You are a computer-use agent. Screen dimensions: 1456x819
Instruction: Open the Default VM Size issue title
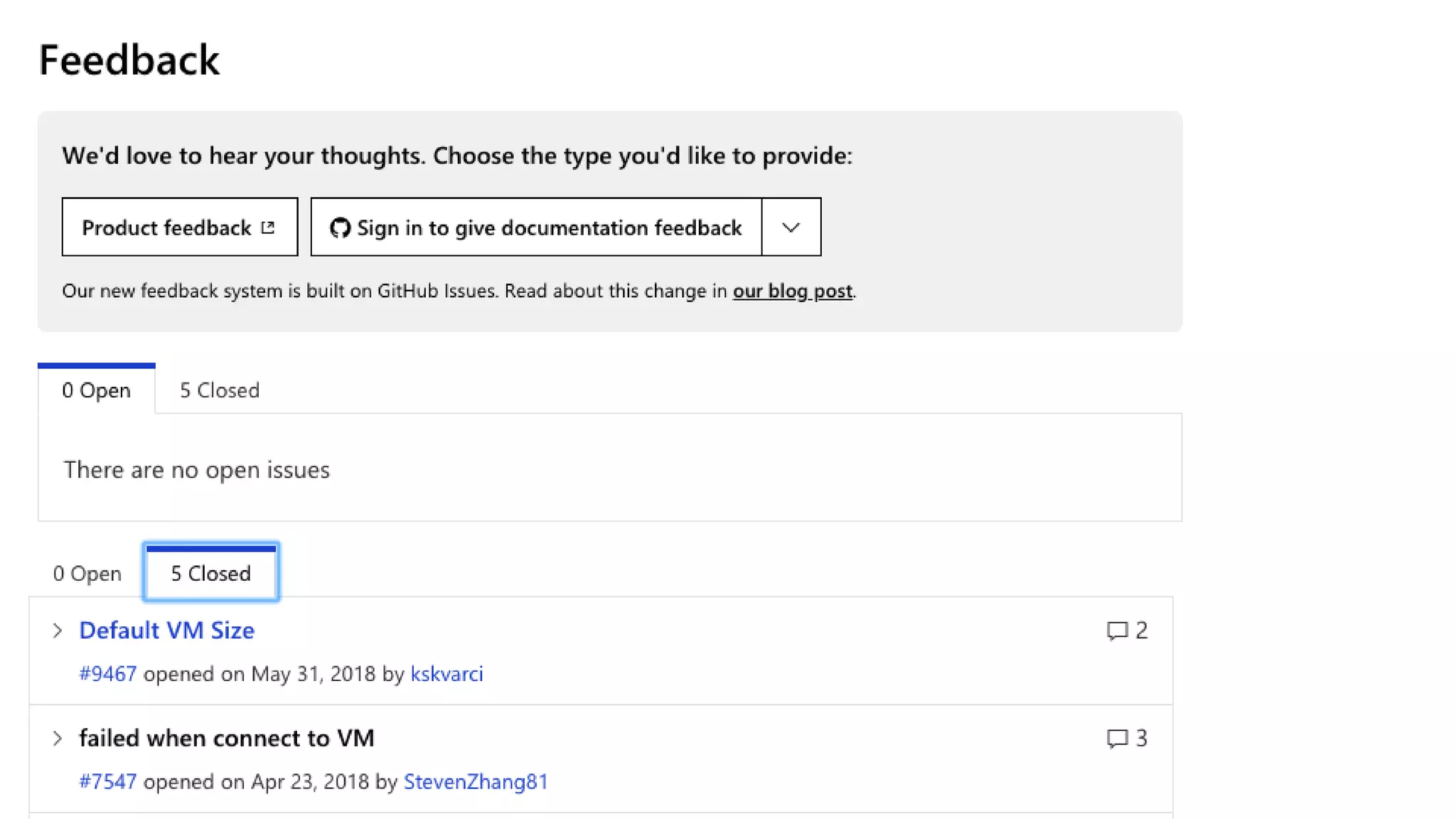(x=166, y=631)
